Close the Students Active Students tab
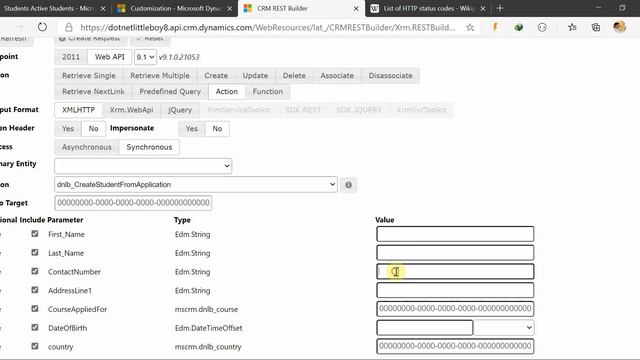 (103, 8)
